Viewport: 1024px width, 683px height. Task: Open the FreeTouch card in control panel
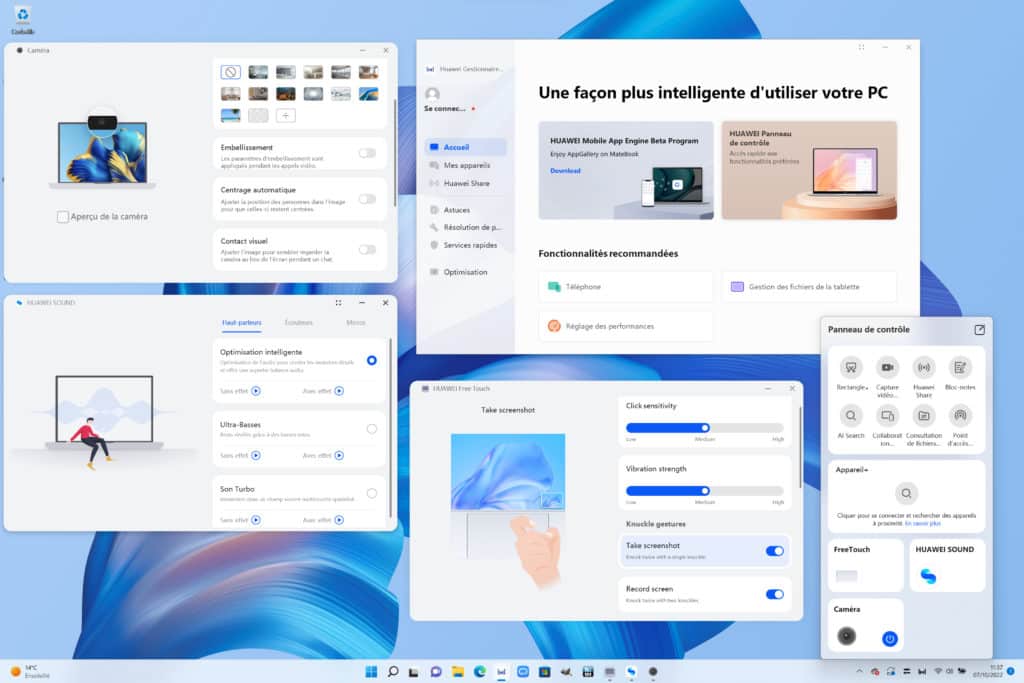point(865,565)
